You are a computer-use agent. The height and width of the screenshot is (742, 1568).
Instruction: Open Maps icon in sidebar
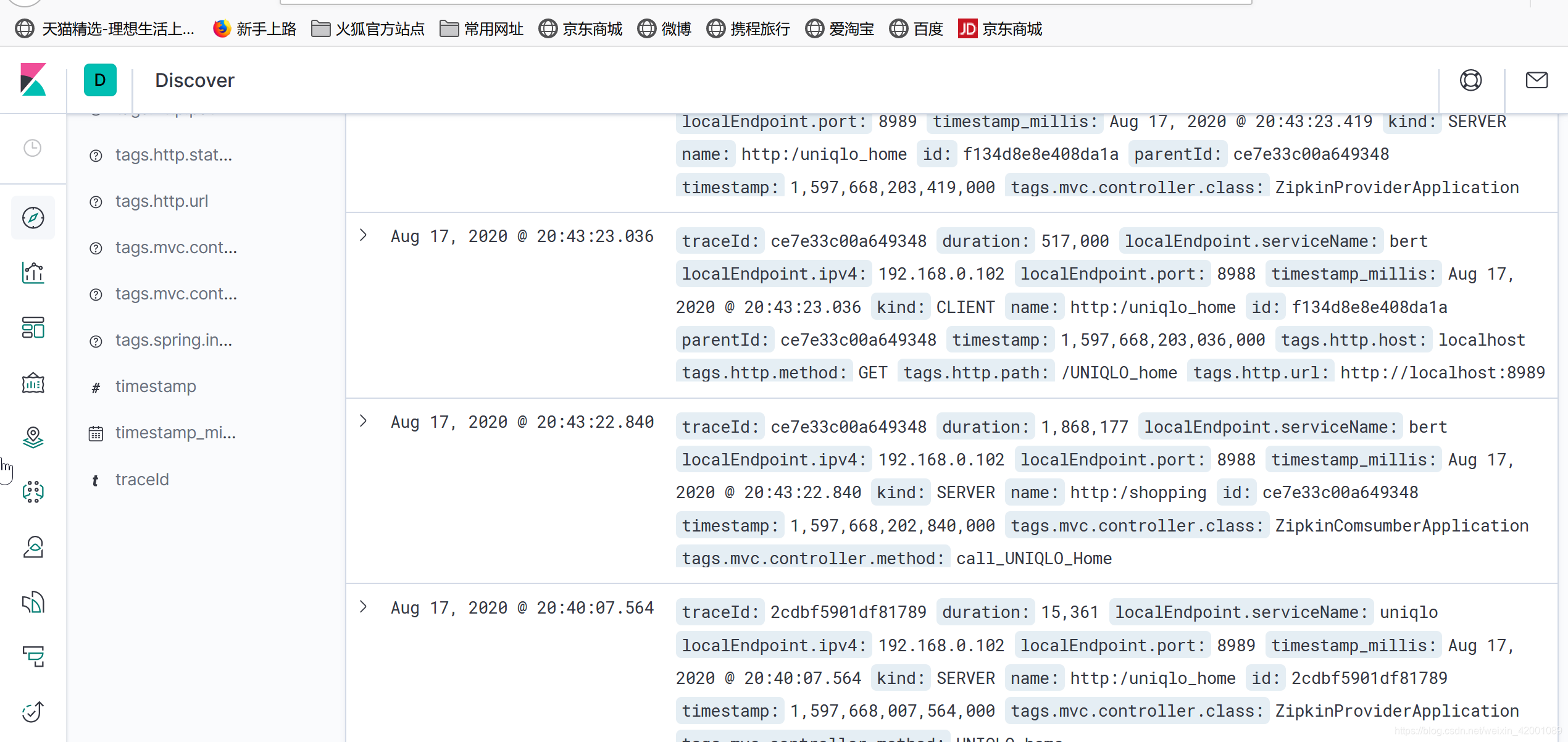coord(33,437)
